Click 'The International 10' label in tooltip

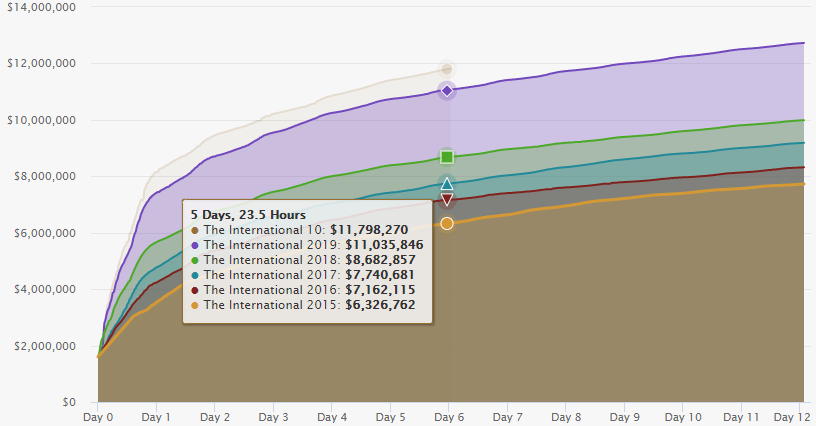coord(264,230)
